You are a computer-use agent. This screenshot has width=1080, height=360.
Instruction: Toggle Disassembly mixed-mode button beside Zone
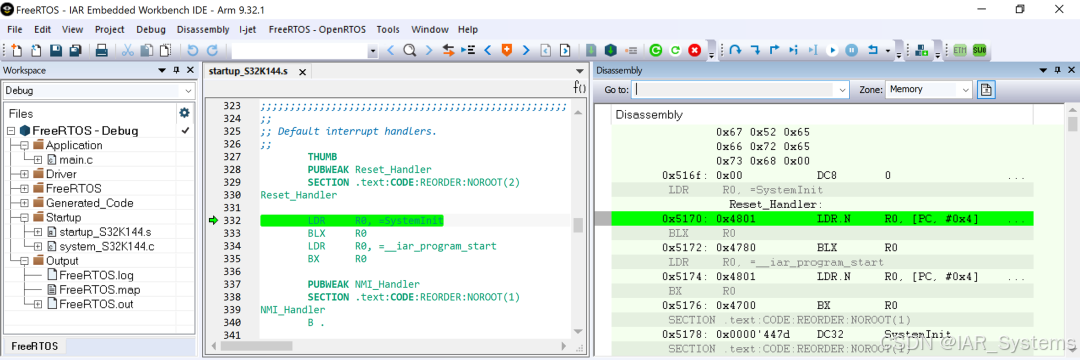pyautogui.click(x=986, y=89)
